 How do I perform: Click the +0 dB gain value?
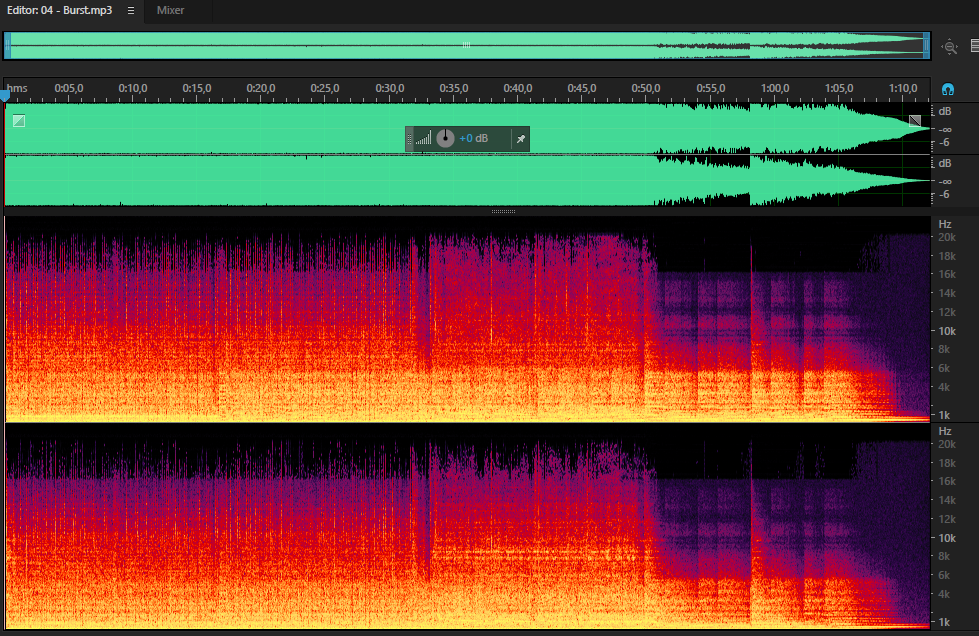coord(473,139)
